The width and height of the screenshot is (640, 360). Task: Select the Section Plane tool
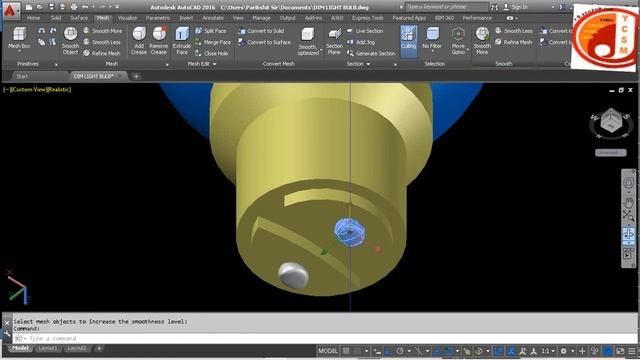[x=334, y=40]
